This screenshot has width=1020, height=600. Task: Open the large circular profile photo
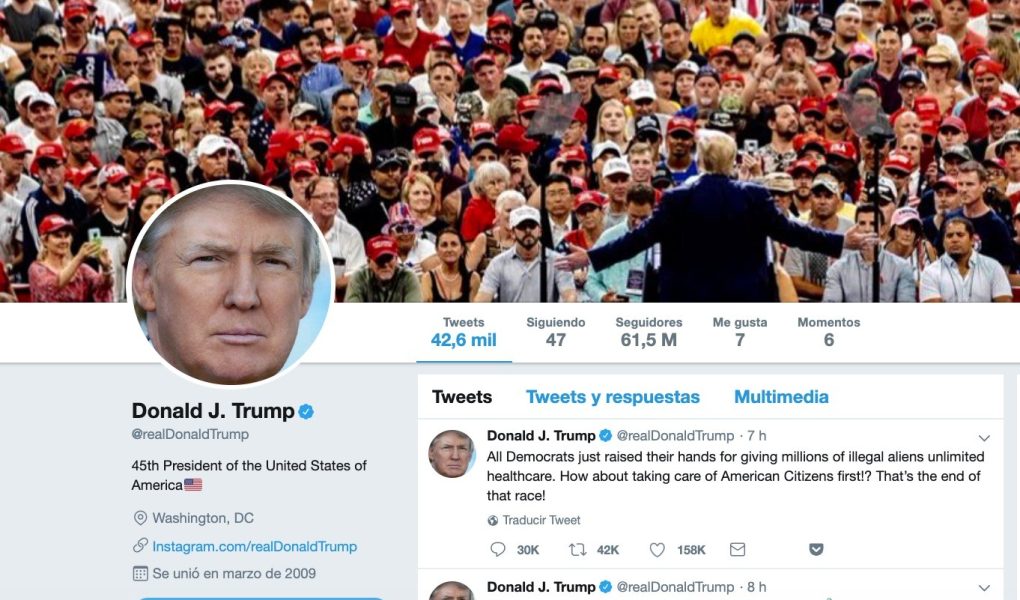pyautogui.click(x=231, y=284)
